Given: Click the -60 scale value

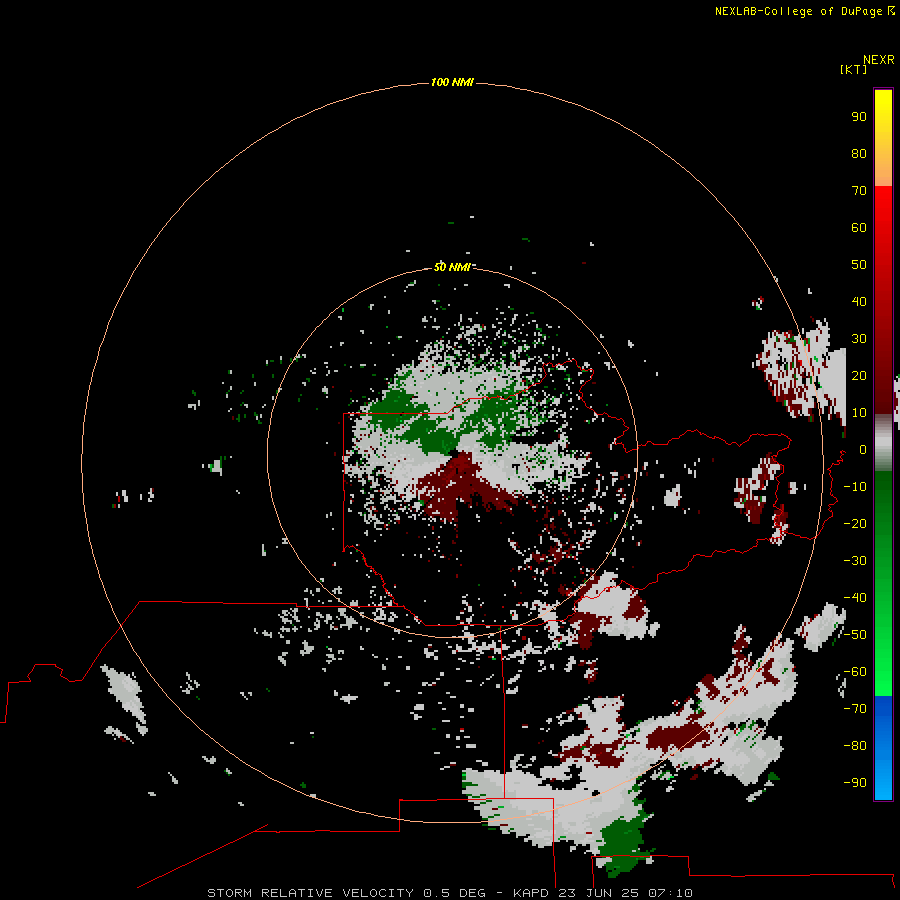Looking at the screenshot, I should [x=855, y=672].
